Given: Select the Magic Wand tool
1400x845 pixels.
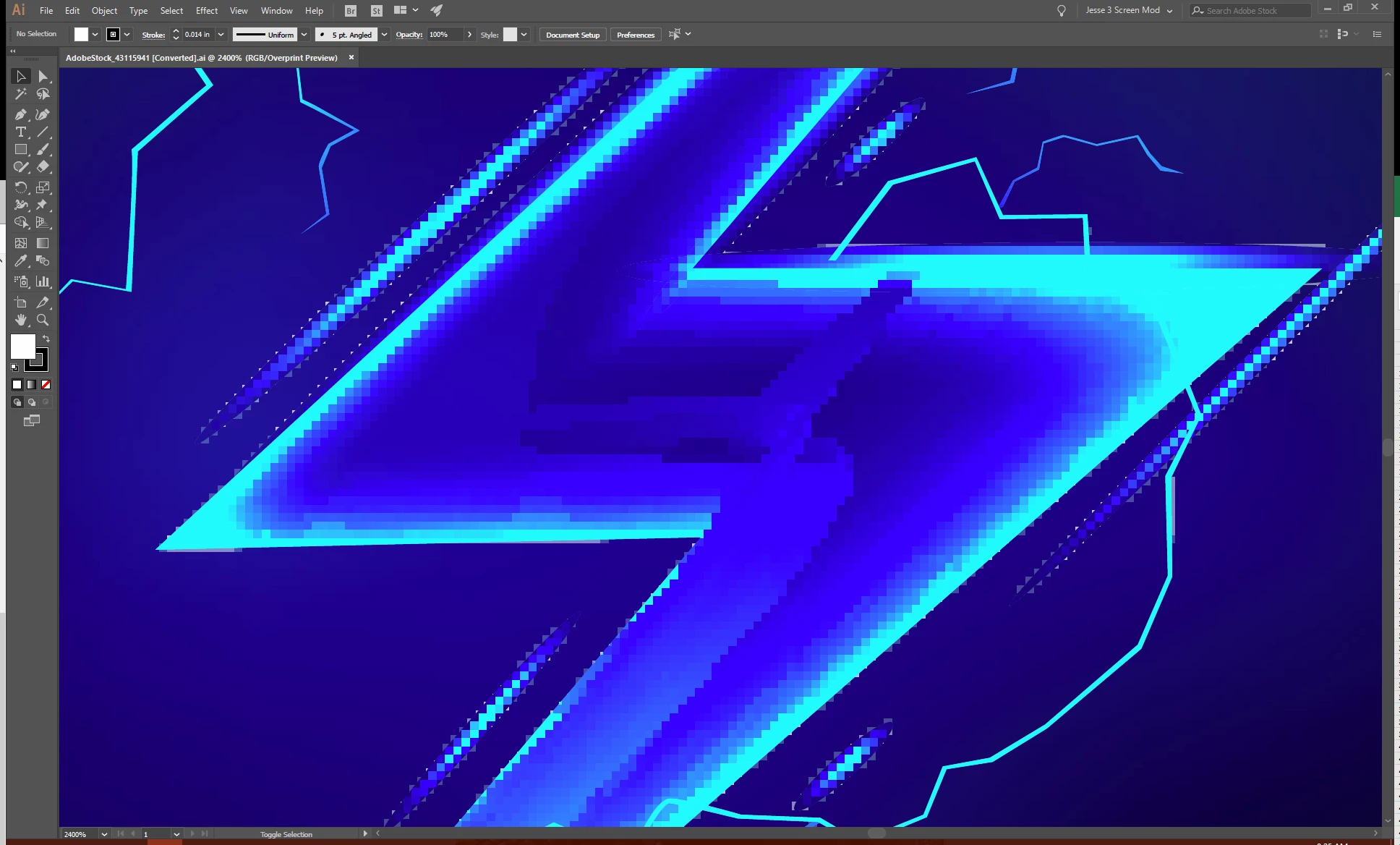Looking at the screenshot, I should (20, 94).
